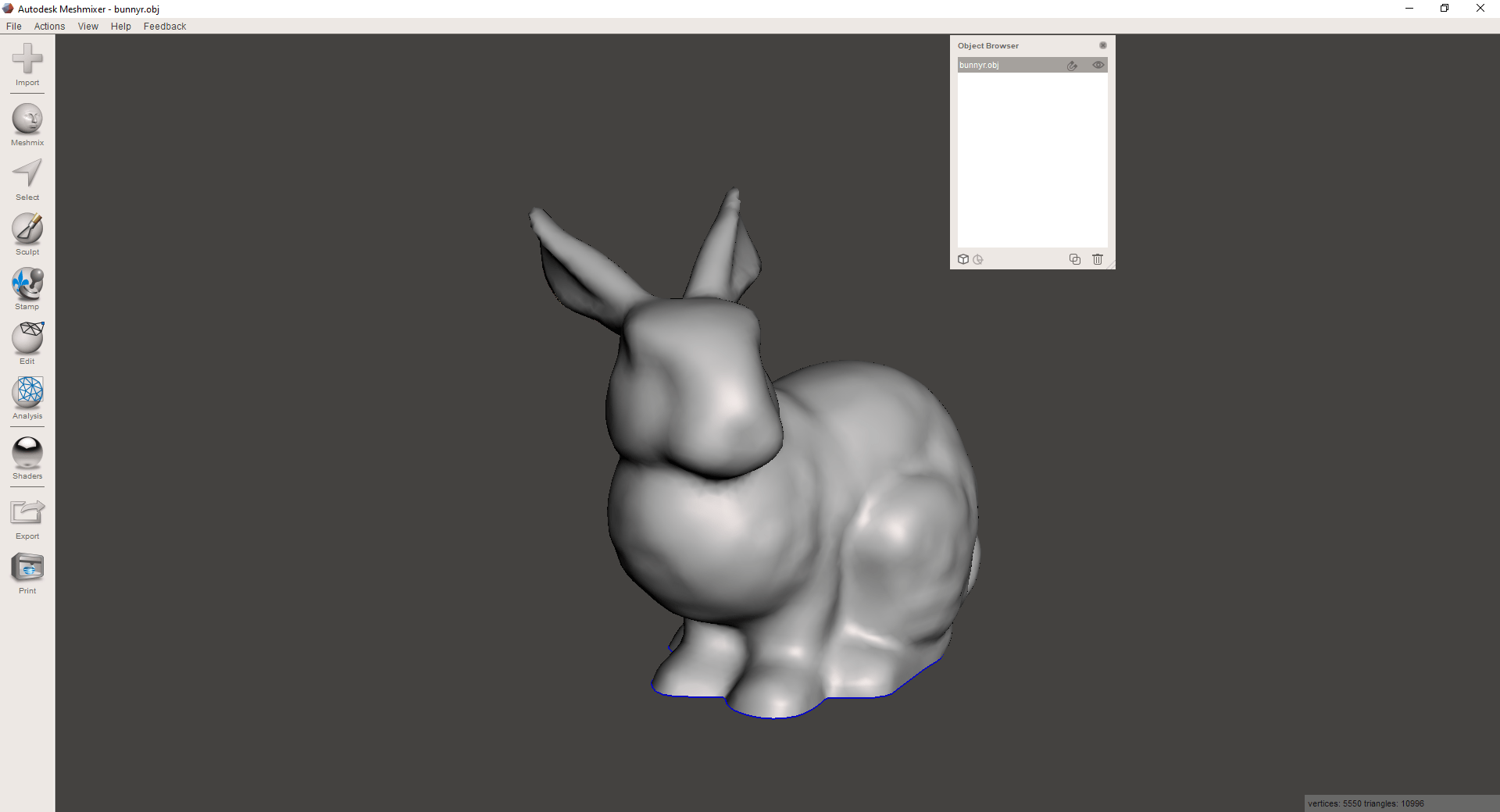Screen dimensions: 1500x812
Task: Click the Object Browser title text
Action: [988, 45]
